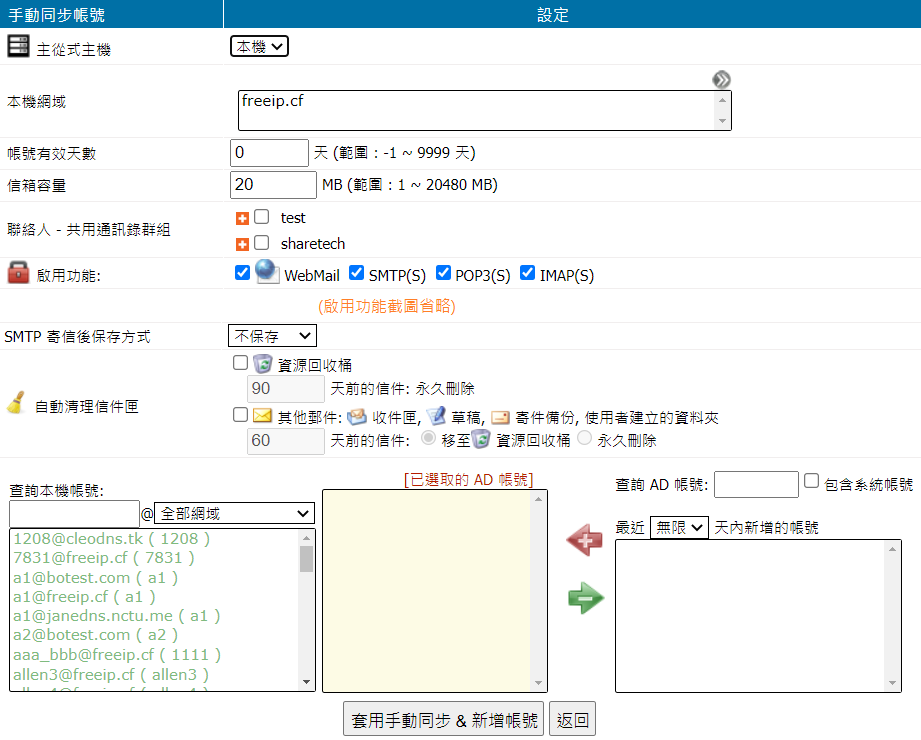Click the envelope icon beside 其他郵件

click(x=263, y=416)
